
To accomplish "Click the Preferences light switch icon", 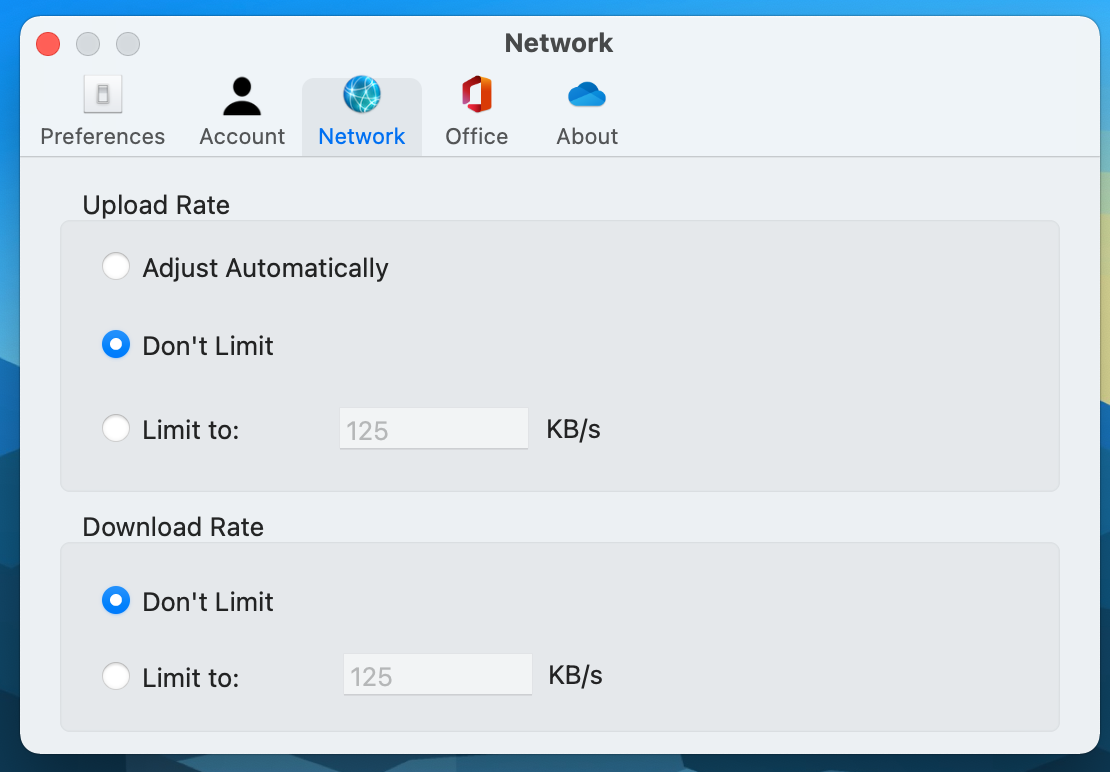I will tap(102, 96).
